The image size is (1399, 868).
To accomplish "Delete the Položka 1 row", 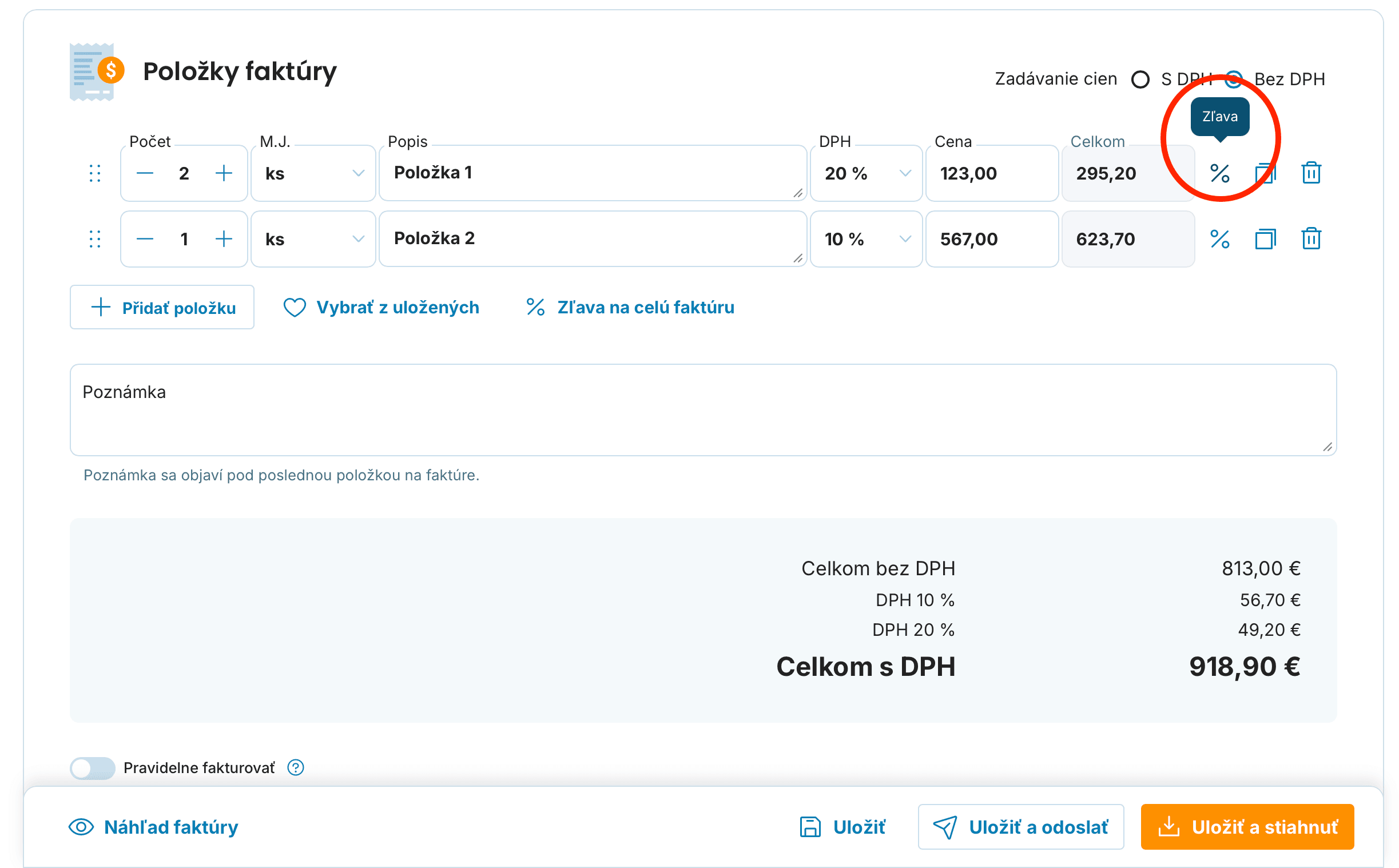I will click(1310, 173).
